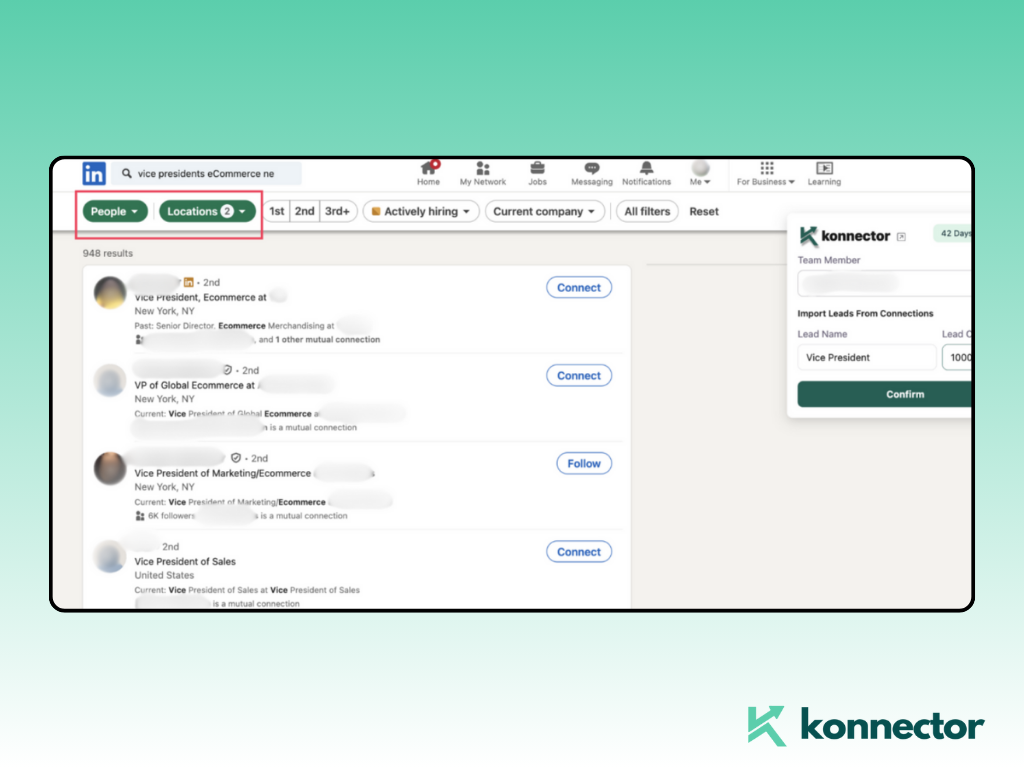The width and height of the screenshot is (1024, 768).
Task: Open avatar of Vice President of Sales result
Action: point(110,557)
